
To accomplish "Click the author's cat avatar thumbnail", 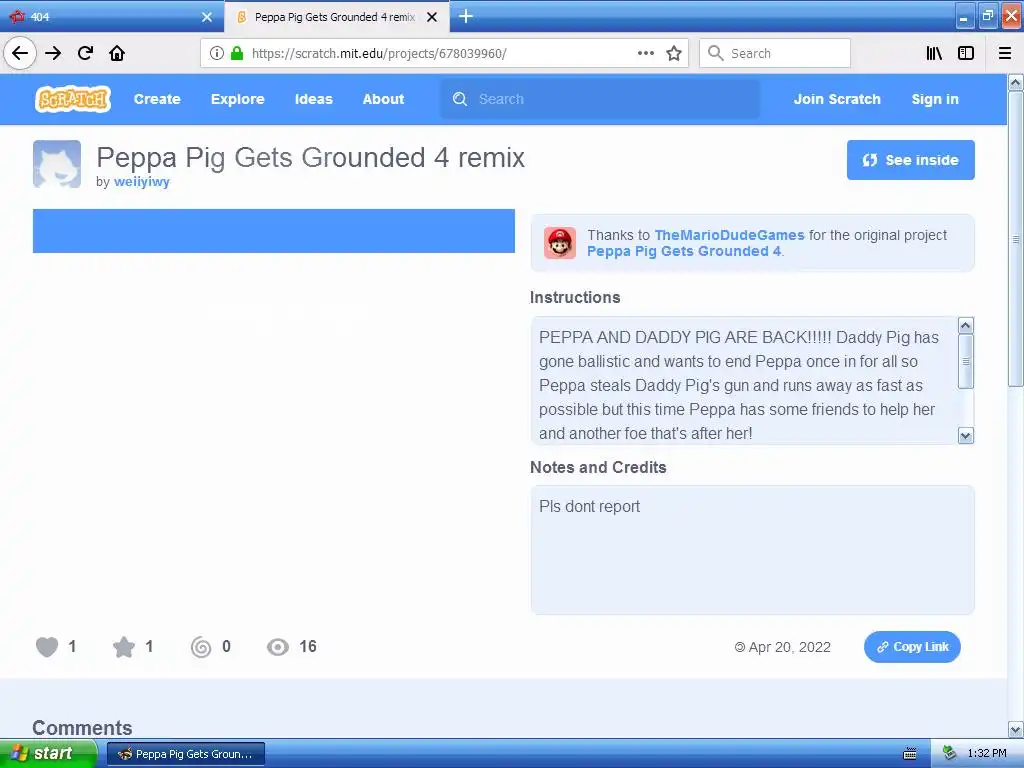I will (57, 164).
